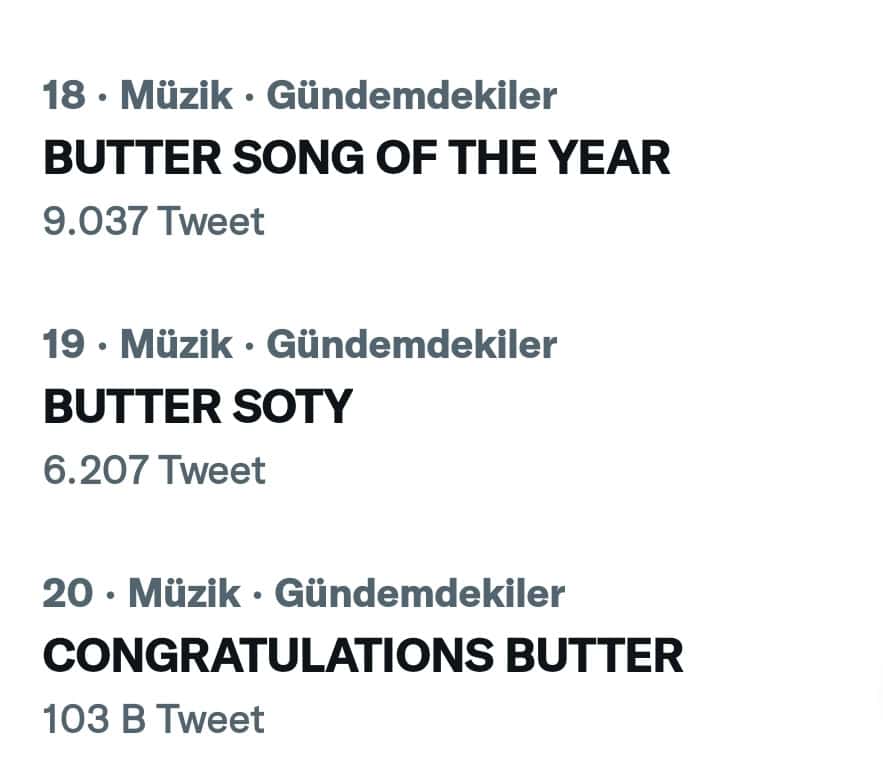Click Gündemdekiler on the 18th trend

tap(411, 96)
